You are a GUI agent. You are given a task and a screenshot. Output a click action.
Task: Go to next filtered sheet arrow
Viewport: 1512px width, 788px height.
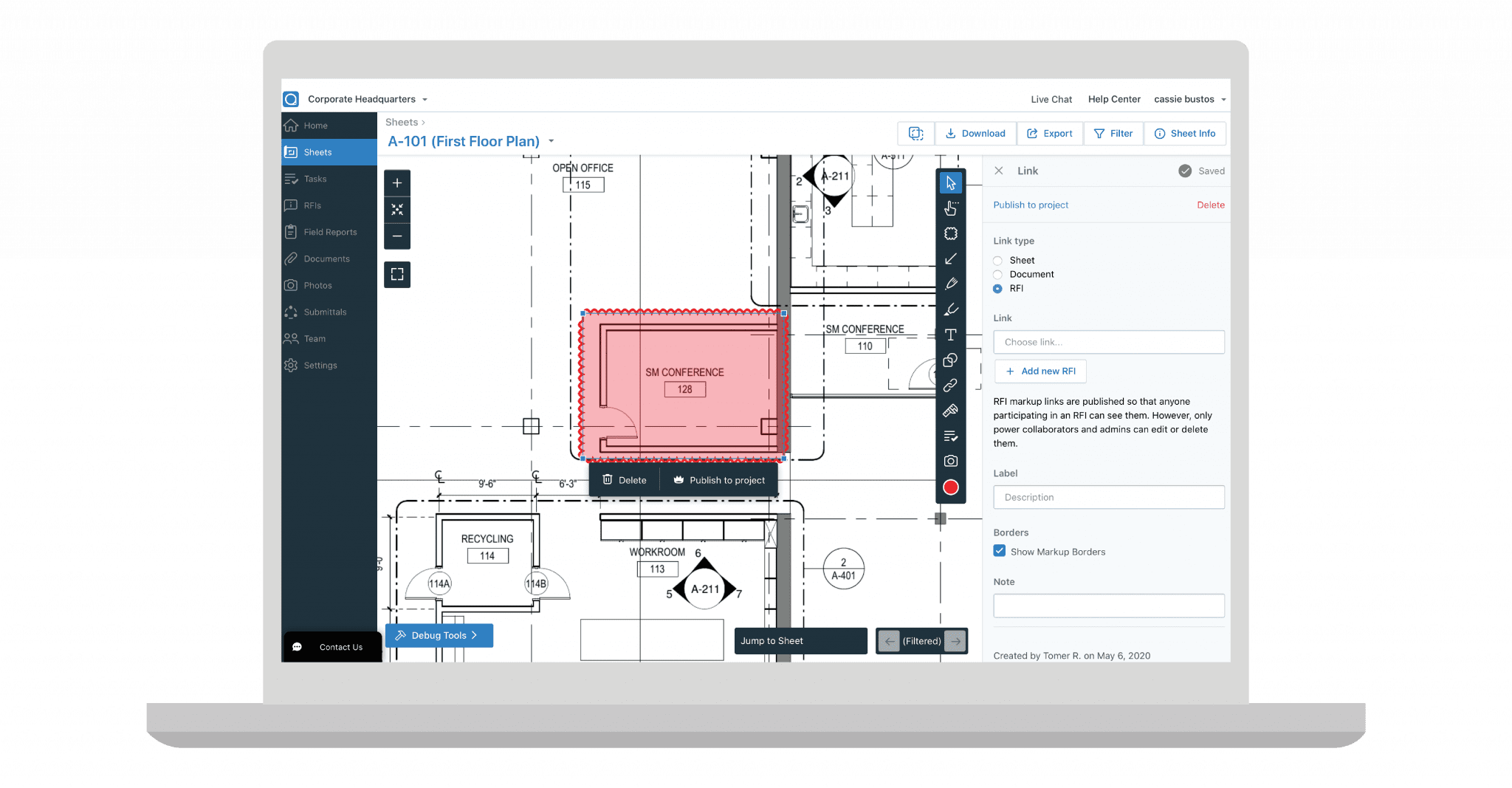956,641
